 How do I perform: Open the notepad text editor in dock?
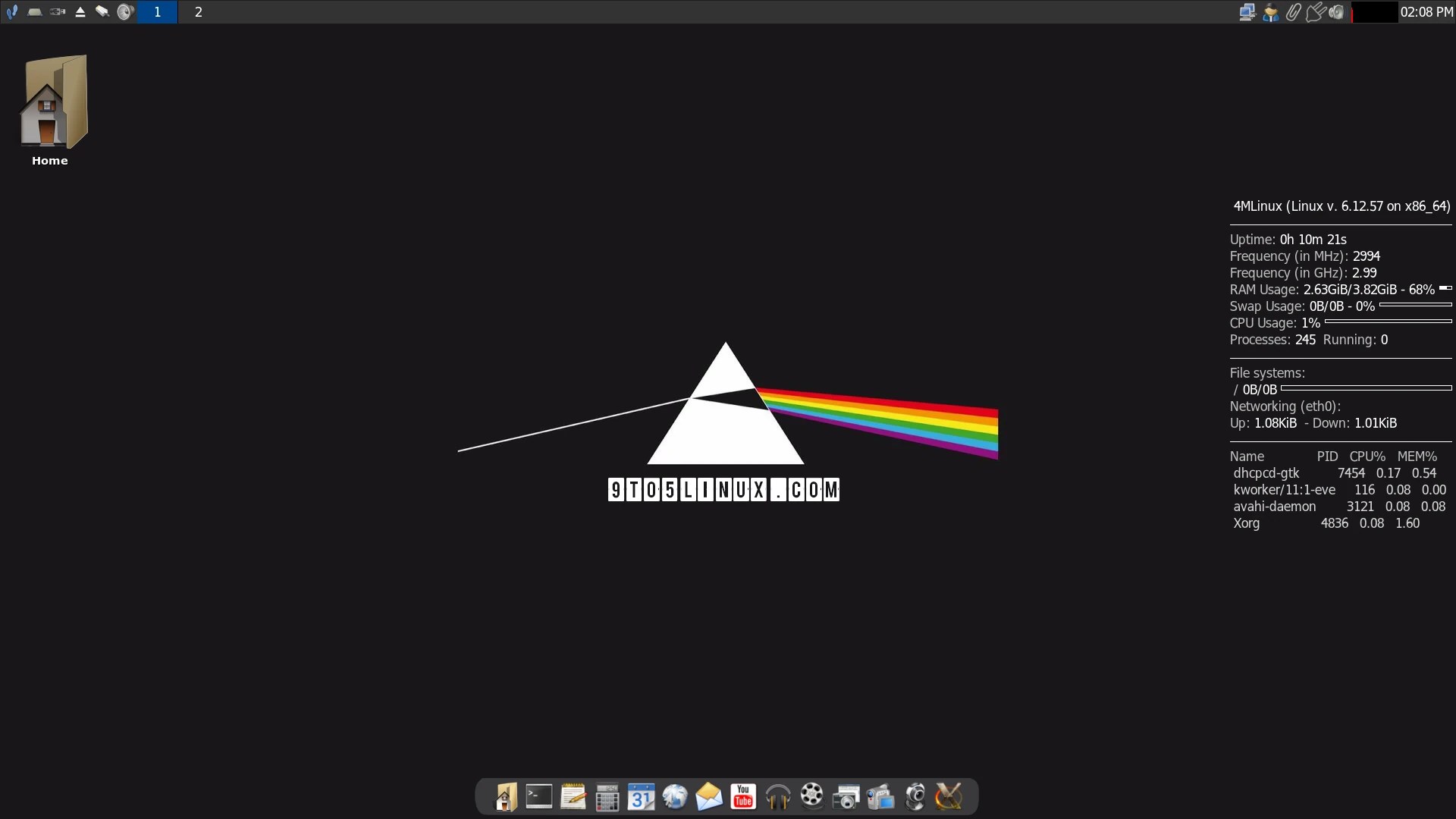[573, 796]
